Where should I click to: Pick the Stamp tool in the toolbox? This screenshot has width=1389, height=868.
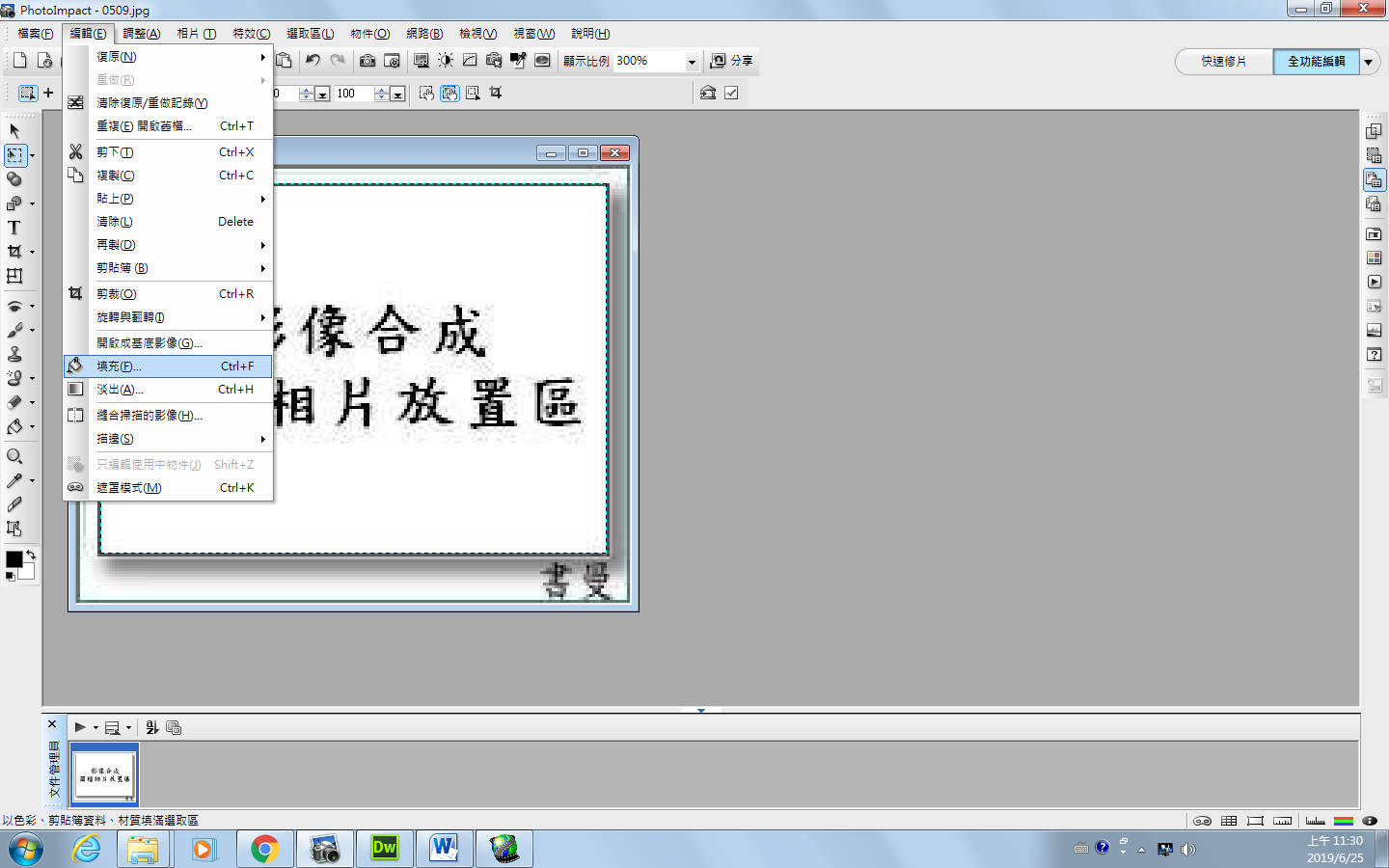click(x=14, y=354)
